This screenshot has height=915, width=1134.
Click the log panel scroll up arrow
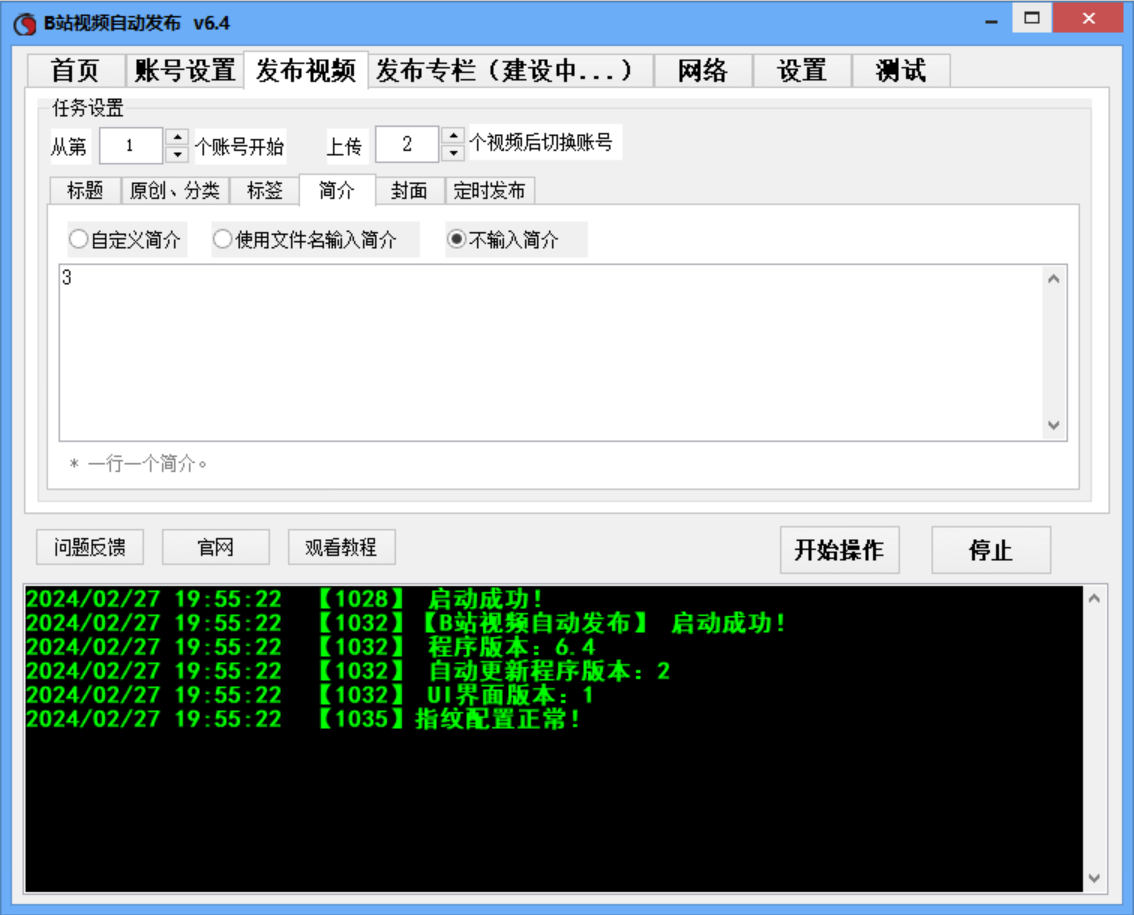[1094, 598]
